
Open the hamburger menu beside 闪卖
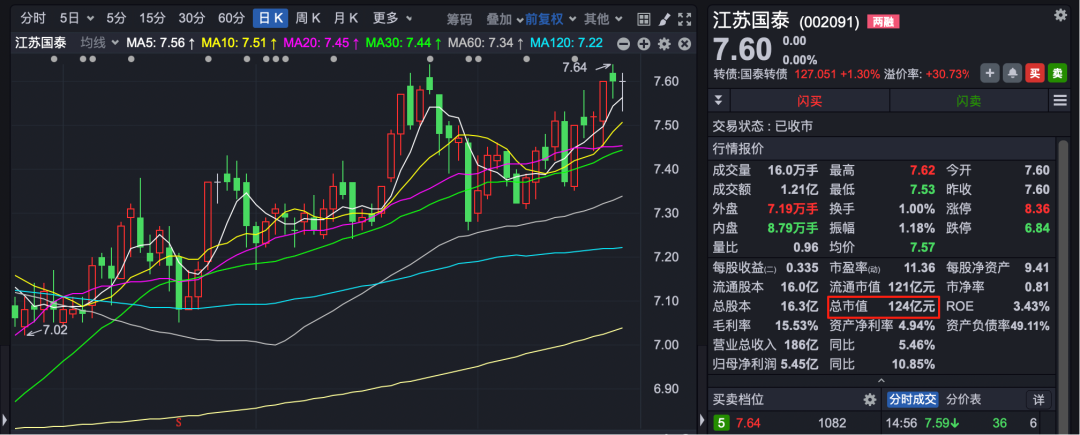pos(1060,100)
